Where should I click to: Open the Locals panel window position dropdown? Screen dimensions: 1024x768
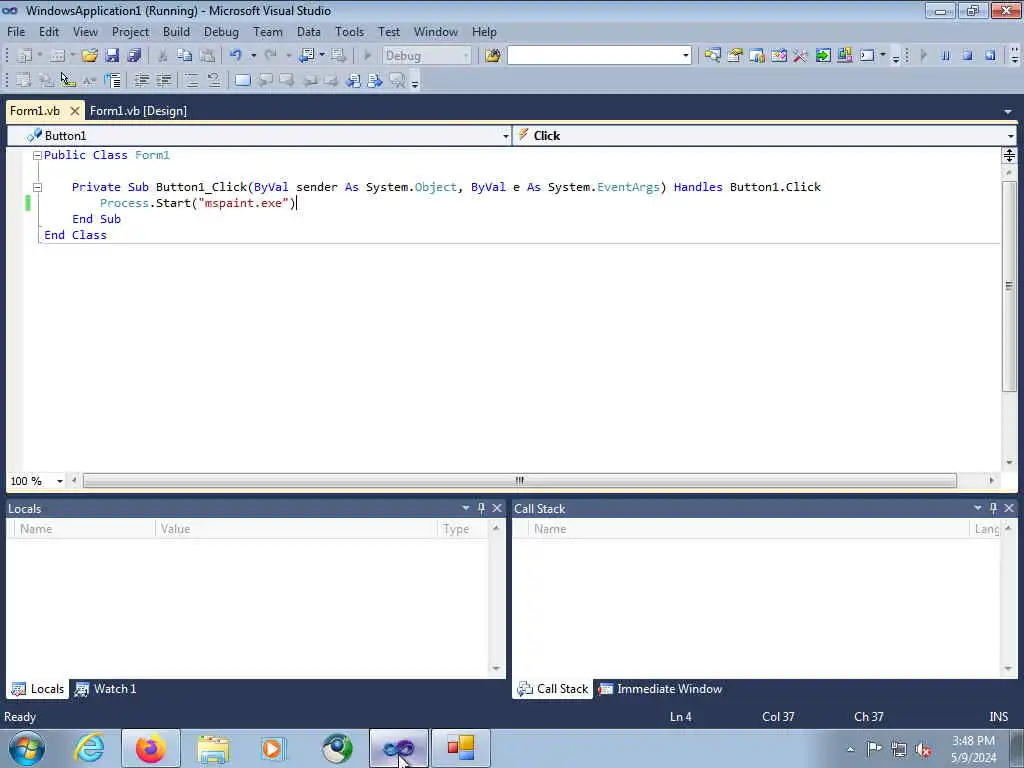(x=466, y=508)
